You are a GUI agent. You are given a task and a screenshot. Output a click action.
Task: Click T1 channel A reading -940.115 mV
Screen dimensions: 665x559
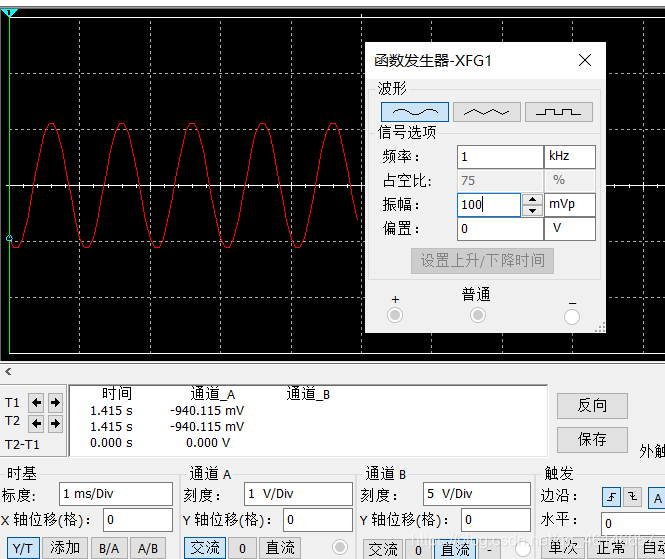[x=207, y=411]
